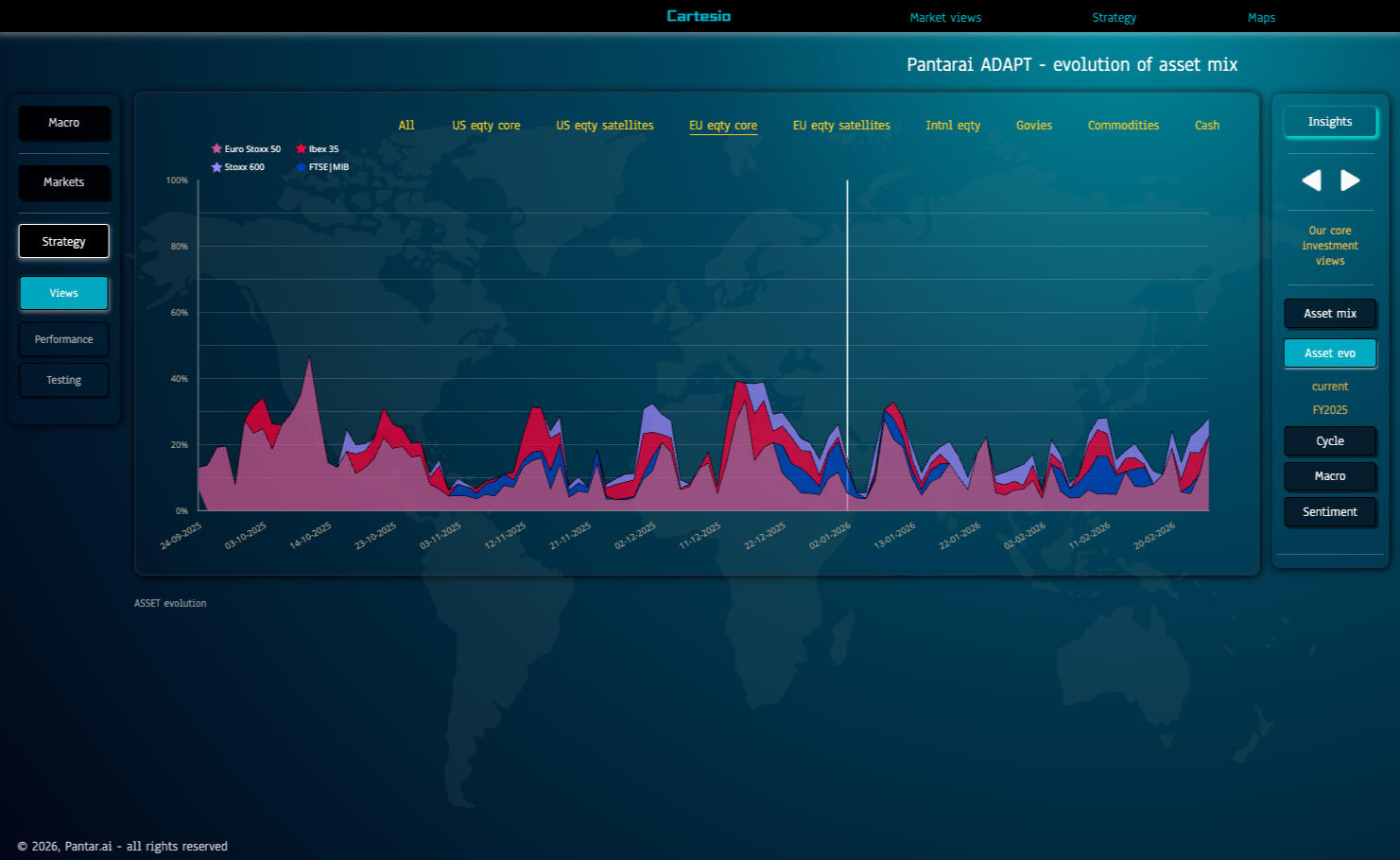Viewport: 1400px width, 860px height.
Task: Open the Performance section
Action: [x=64, y=339]
